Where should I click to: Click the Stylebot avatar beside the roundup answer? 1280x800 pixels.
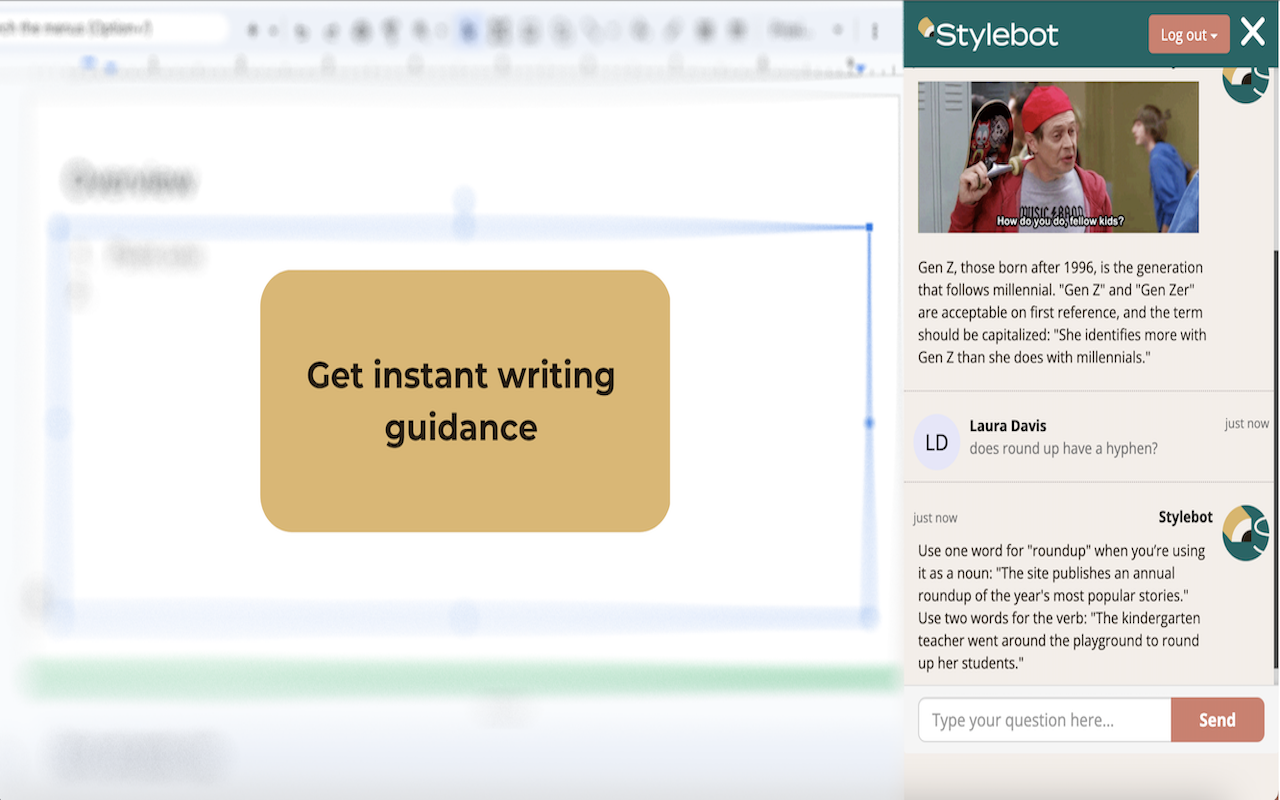[1246, 533]
